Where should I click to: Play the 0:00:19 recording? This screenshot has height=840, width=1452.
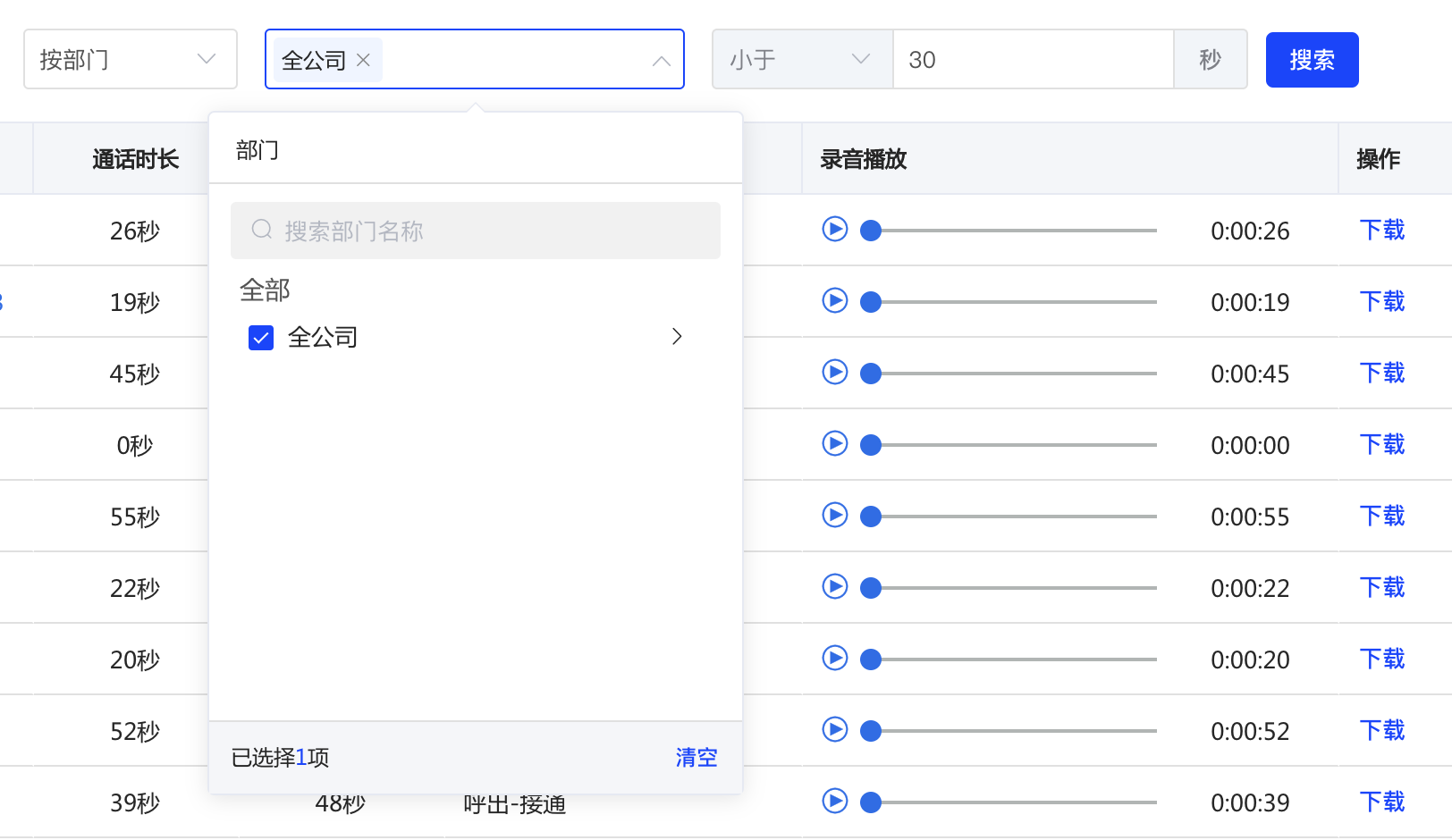834,301
